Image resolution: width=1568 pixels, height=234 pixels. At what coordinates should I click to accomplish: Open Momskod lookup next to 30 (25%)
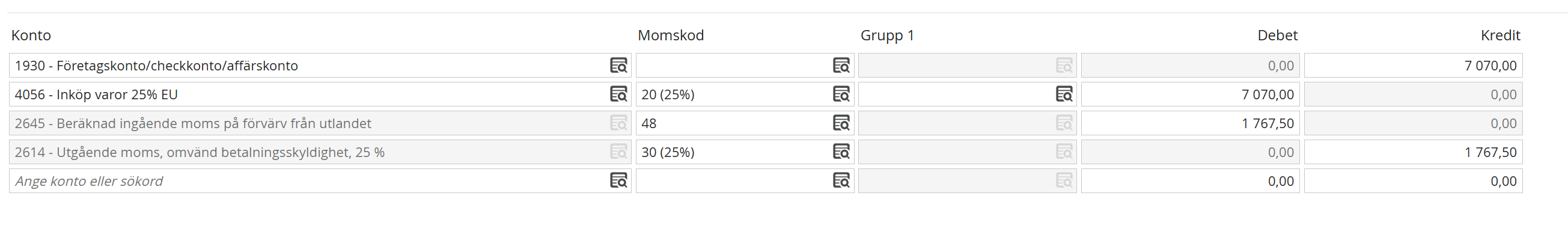(x=841, y=152)
